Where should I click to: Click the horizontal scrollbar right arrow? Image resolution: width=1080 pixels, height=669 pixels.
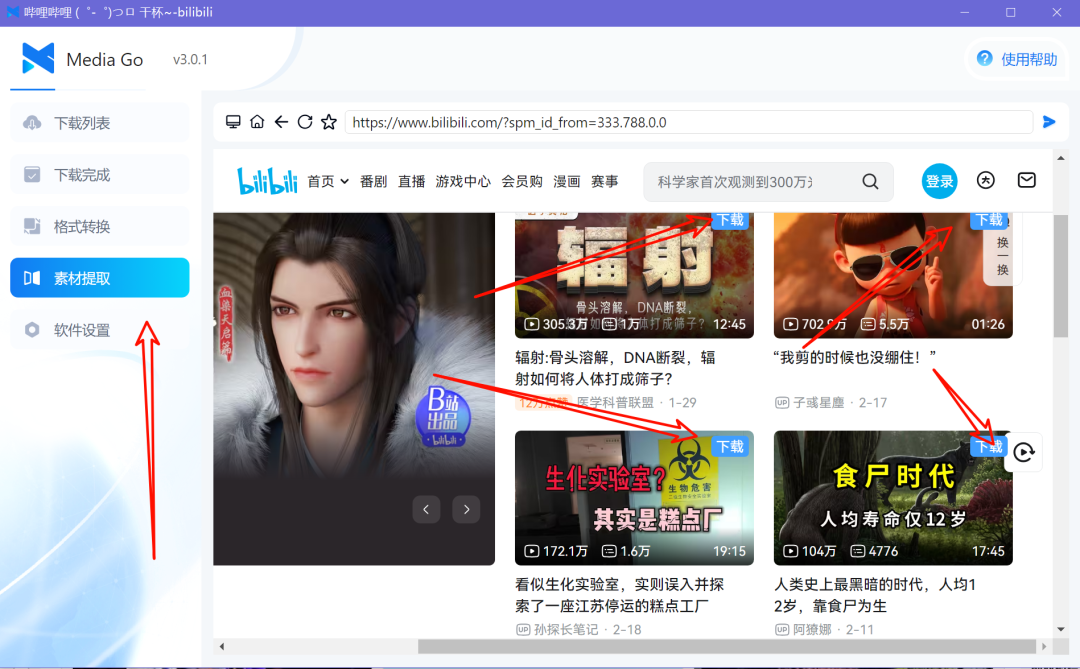[x=1044, y=646]
